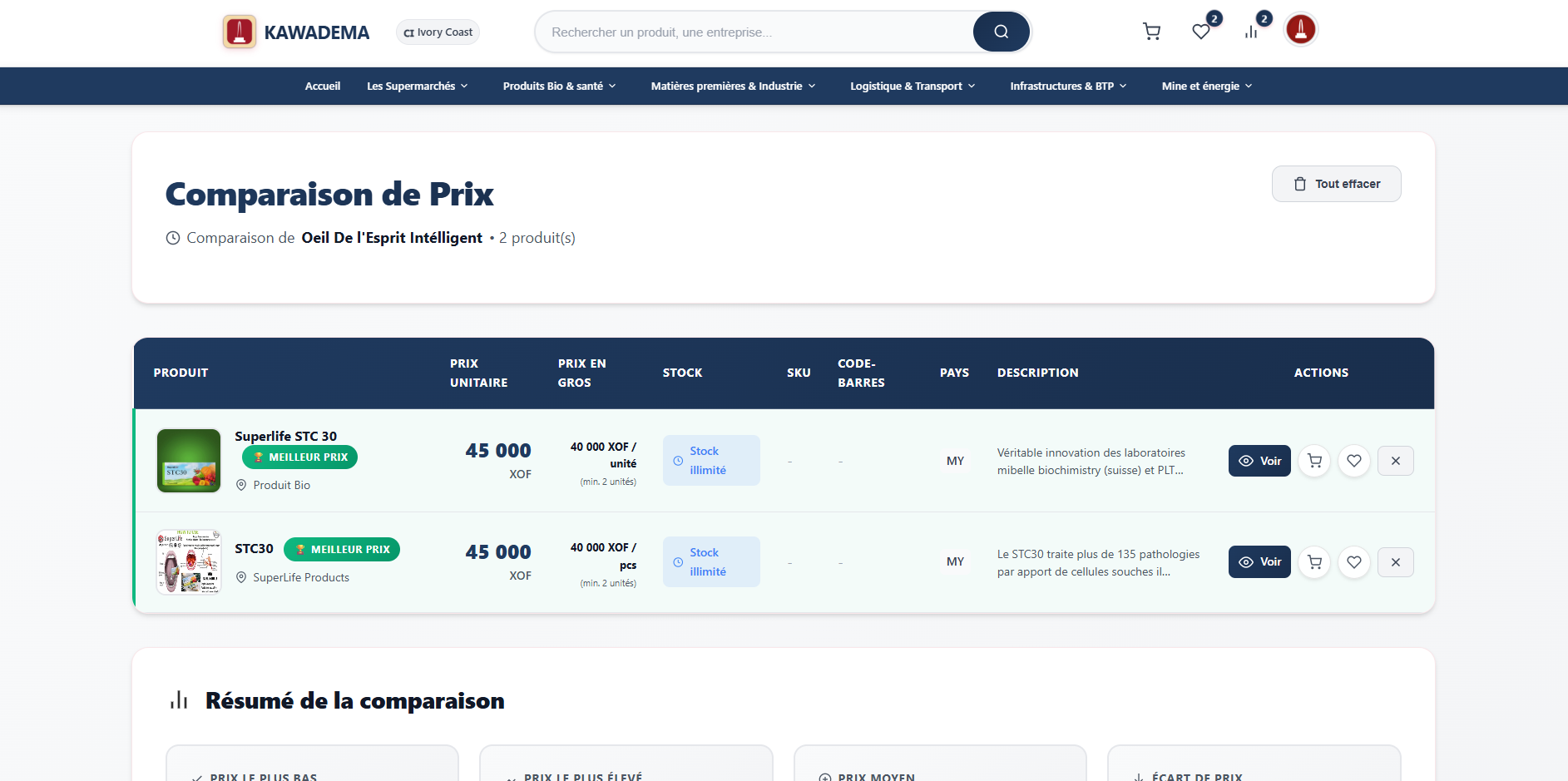Open the Produits Bio & santé menu
The height and width of the screenshot is (781, 1568).
click(558, 86)
